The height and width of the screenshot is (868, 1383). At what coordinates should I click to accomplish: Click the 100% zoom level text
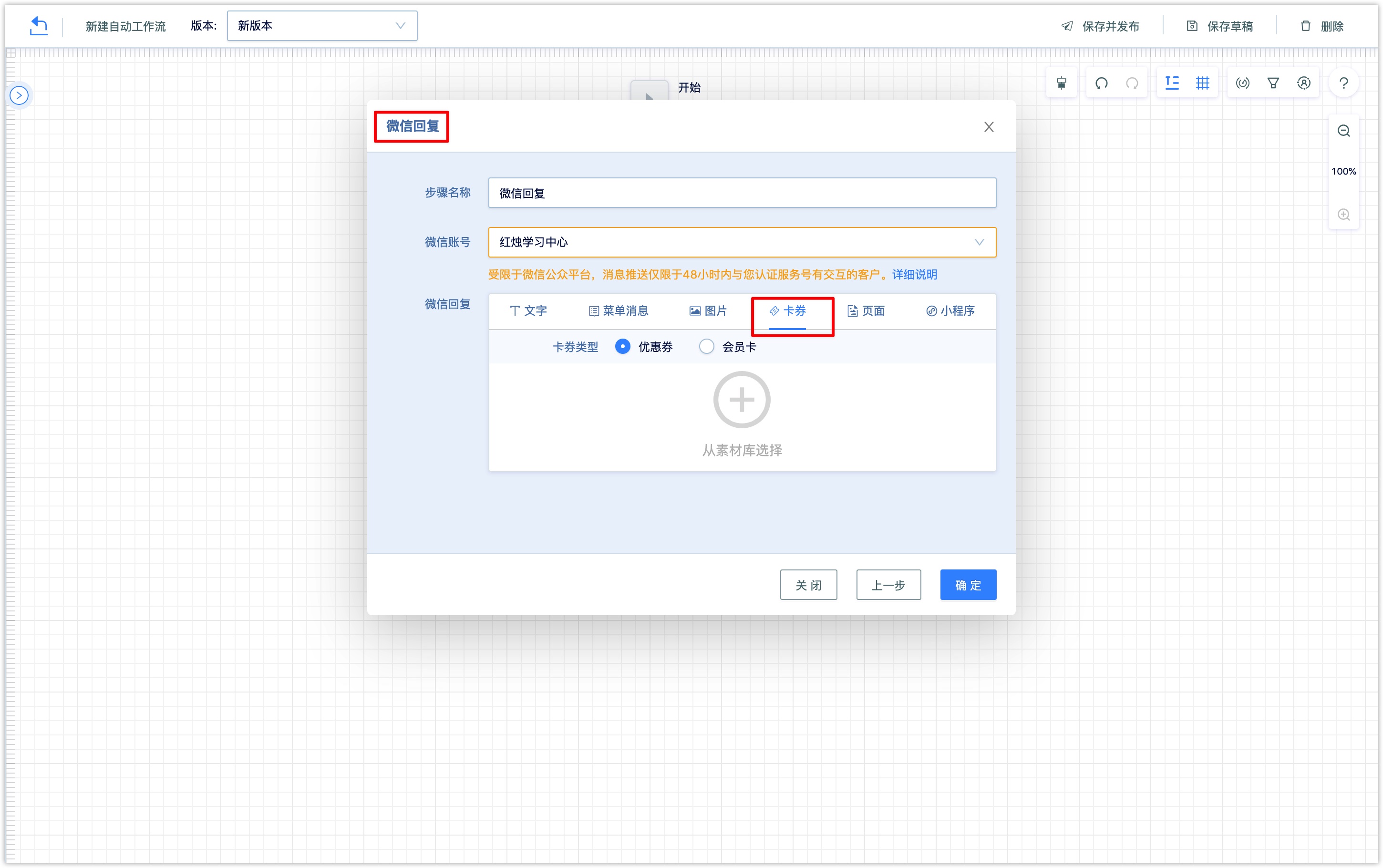coord(1343,171)
